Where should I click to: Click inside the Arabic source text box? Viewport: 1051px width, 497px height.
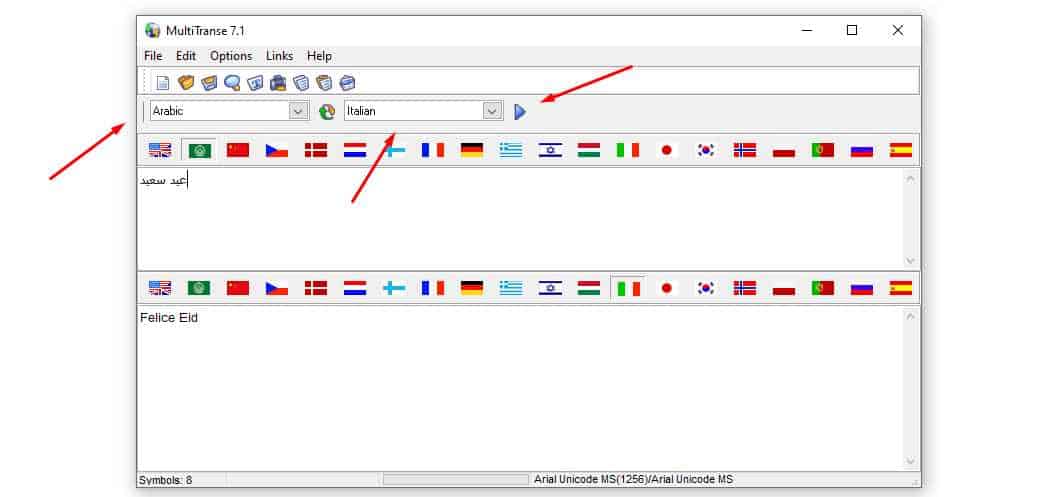[x=520, y=219]
